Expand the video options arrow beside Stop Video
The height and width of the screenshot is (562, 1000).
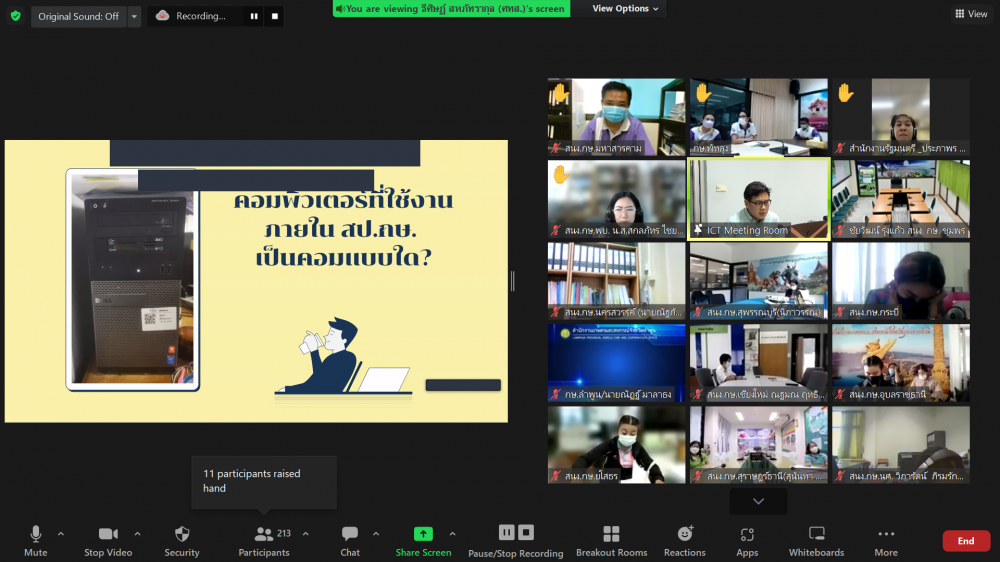pos(137,533)
